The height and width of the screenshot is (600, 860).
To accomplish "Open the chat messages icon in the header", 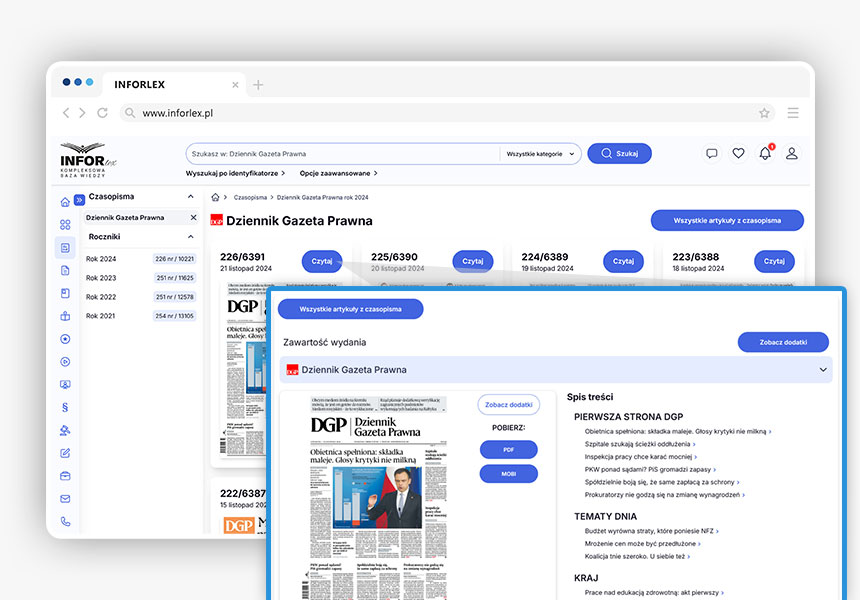I will click(x=711, y=154).
